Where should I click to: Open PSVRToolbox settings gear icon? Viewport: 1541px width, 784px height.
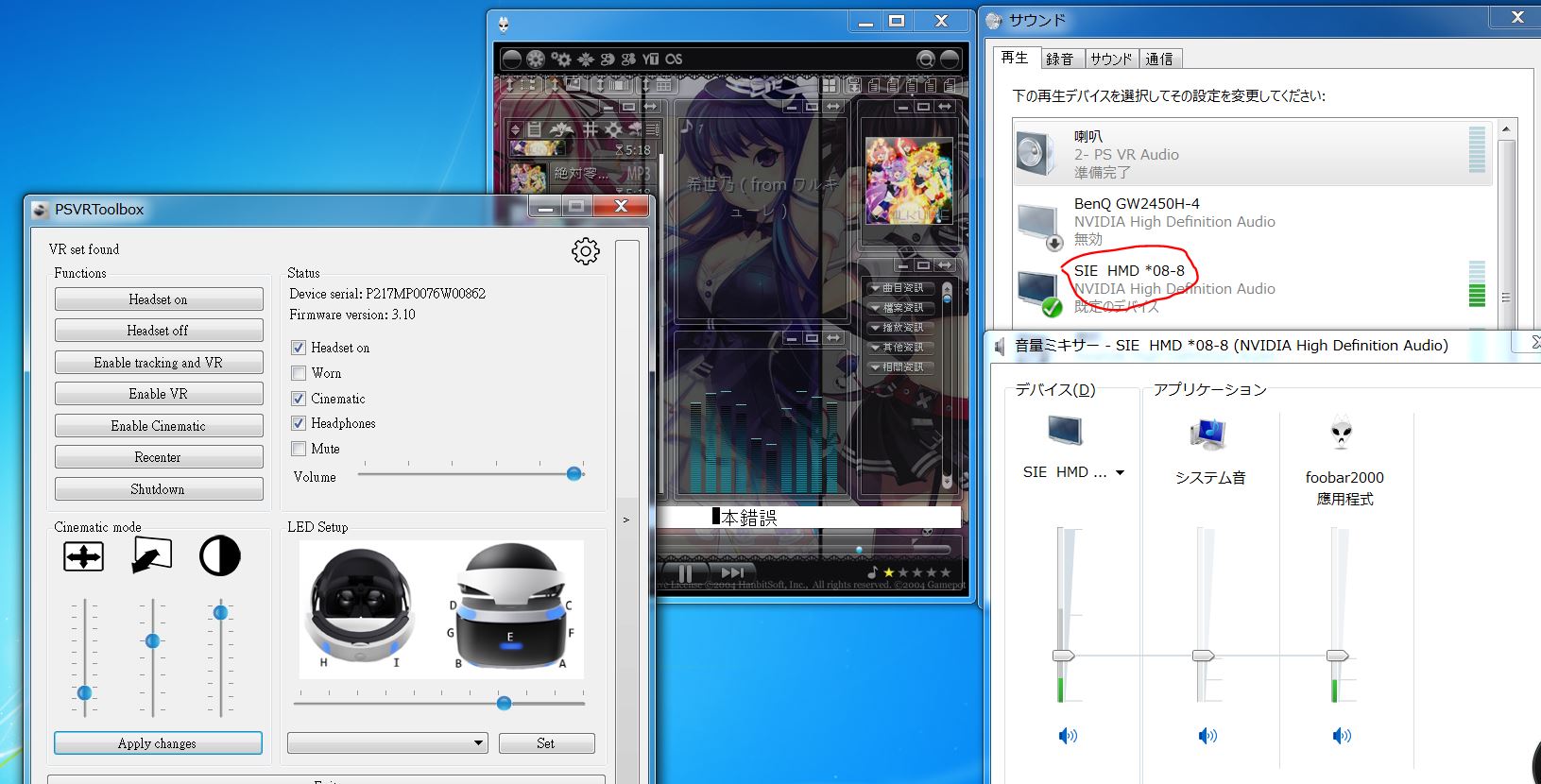coord(586,251)
